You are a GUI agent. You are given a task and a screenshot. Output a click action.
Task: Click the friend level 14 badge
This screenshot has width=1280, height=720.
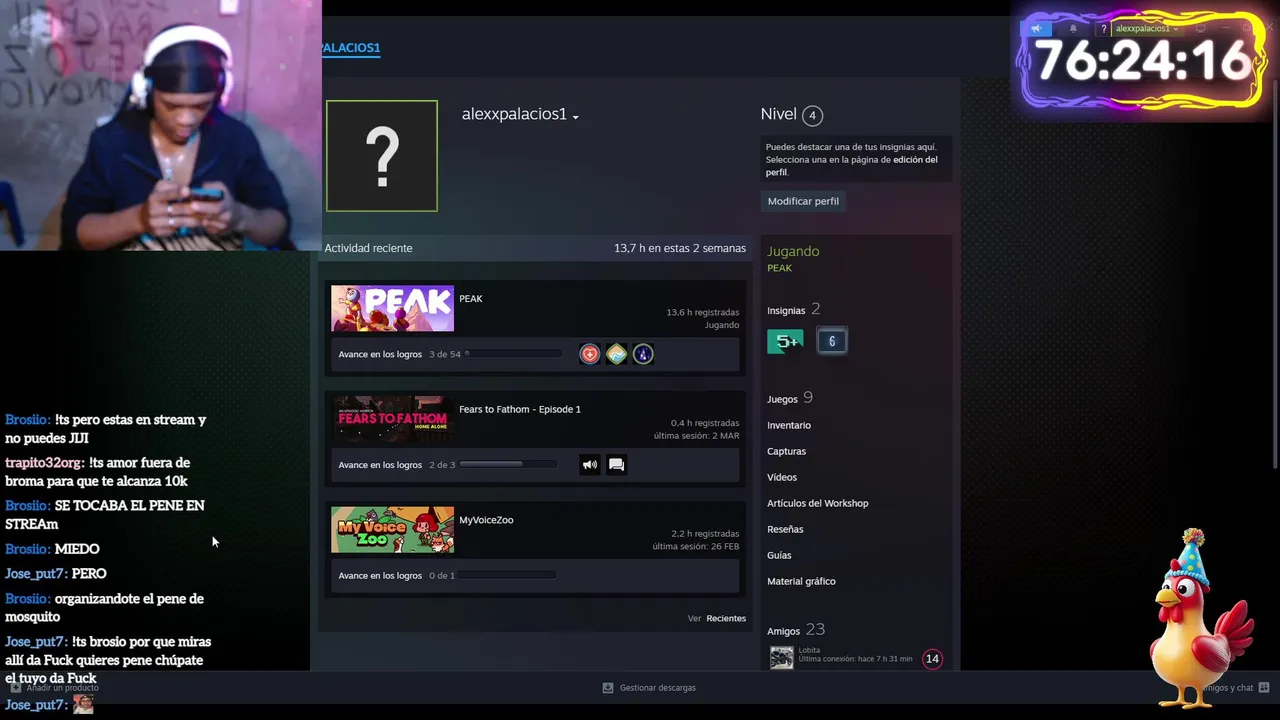[932, 658]
